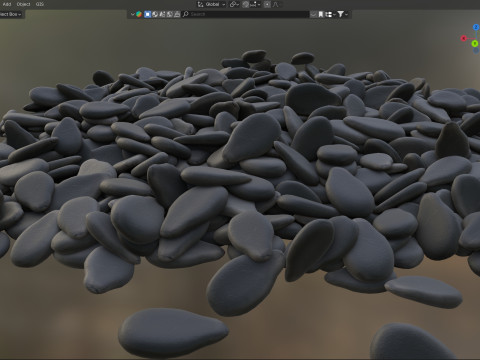The height and width of the screenshot is (360, 480).
Task: Open the Add menu
Action: coord(7,4)
